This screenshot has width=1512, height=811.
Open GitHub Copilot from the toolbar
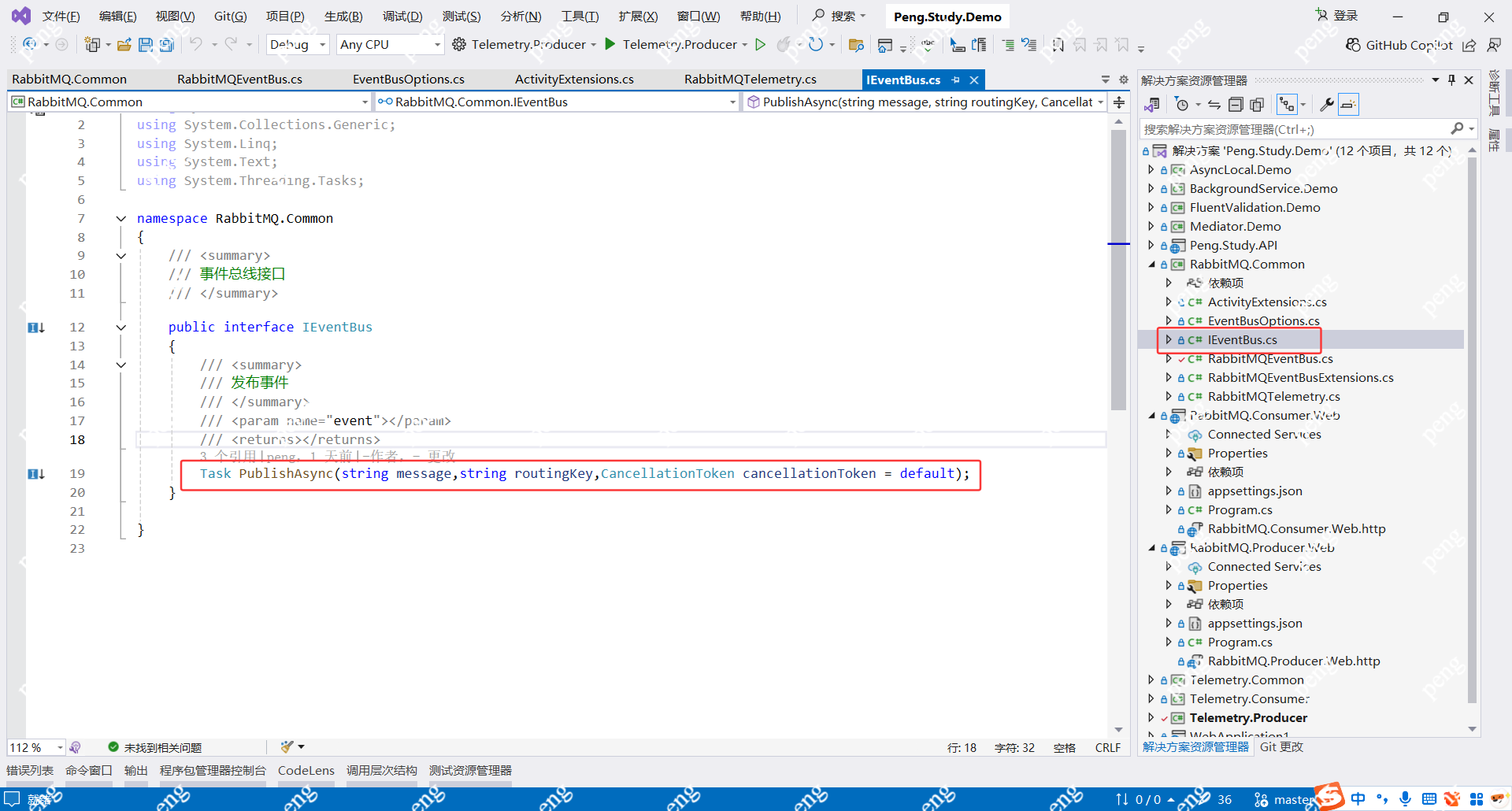[x=1399, y=45]
